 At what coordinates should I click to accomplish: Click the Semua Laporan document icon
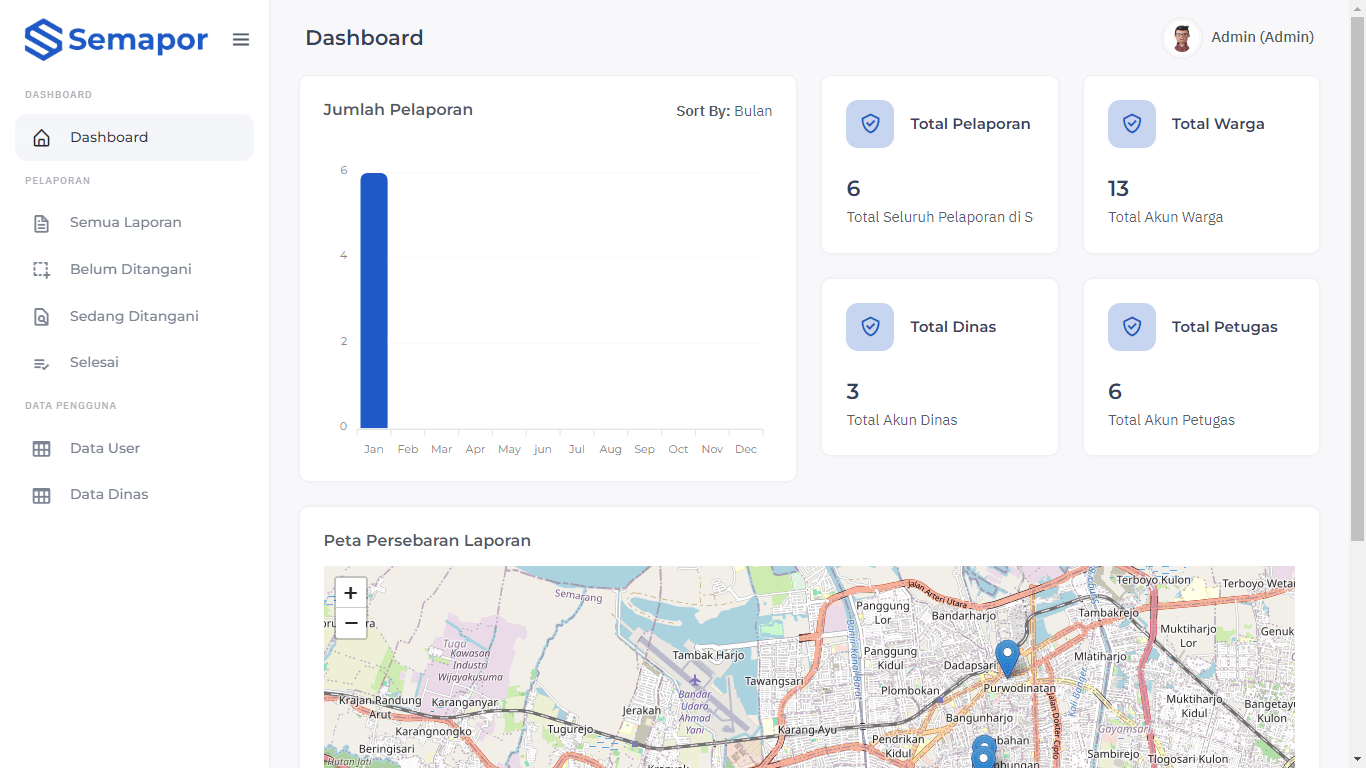pyautogui.click(x=41, y=223)
